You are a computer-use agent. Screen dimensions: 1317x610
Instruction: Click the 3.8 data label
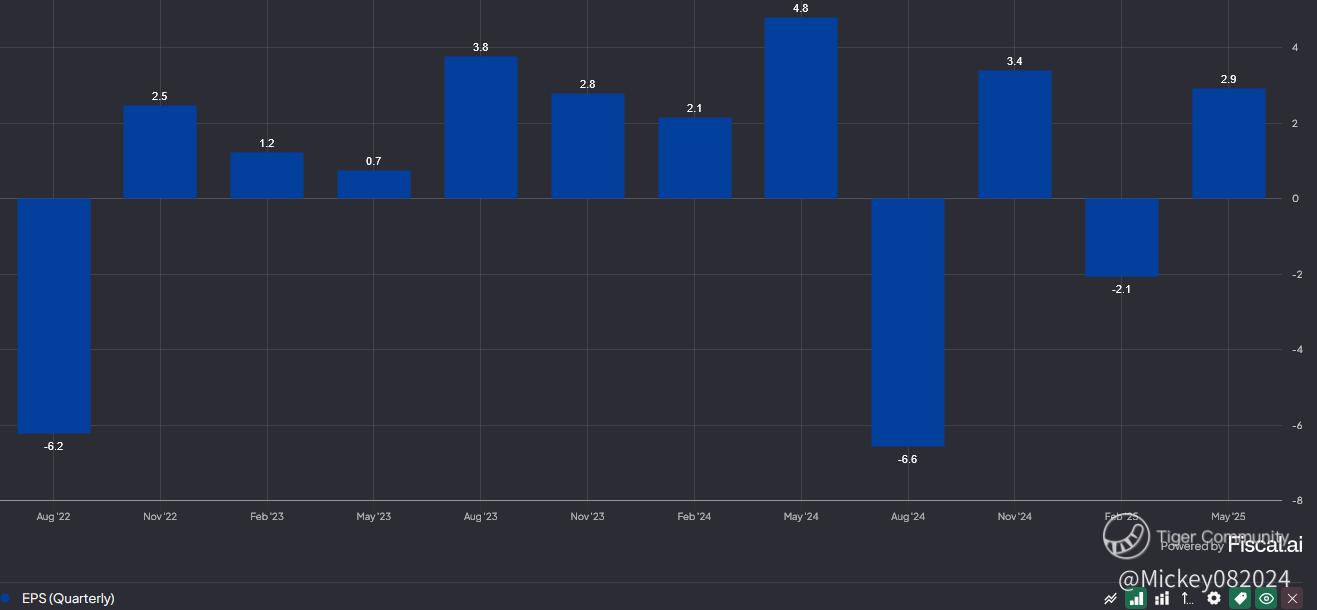(480, 47)
